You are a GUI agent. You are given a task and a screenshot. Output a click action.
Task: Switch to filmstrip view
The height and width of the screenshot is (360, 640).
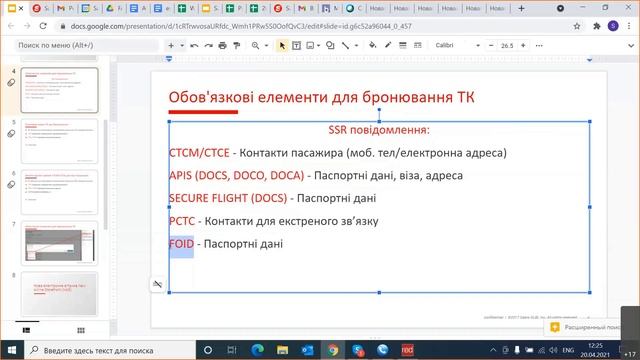pyautogui.click(x=27, y=330)
